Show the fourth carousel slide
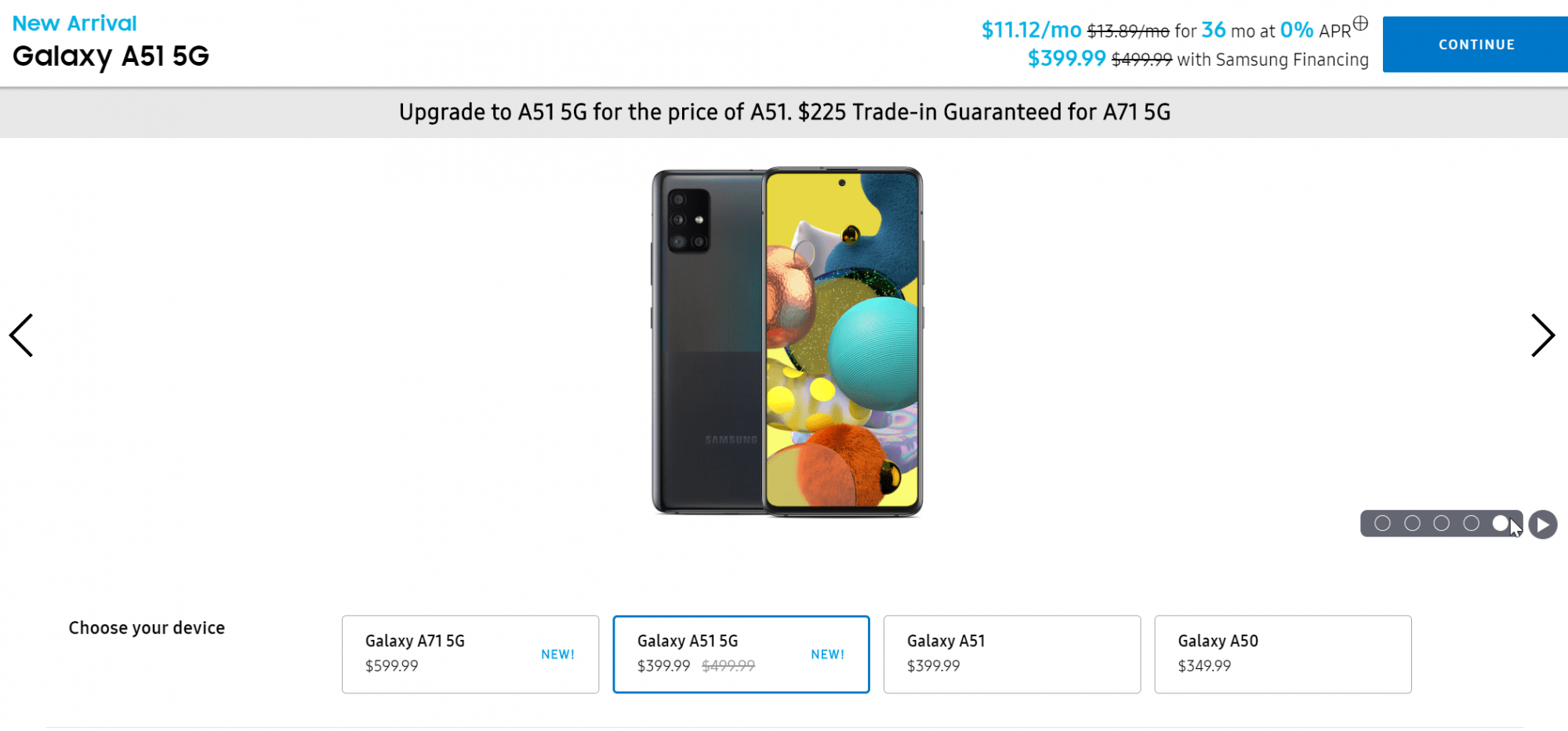 click(1472, 523)
